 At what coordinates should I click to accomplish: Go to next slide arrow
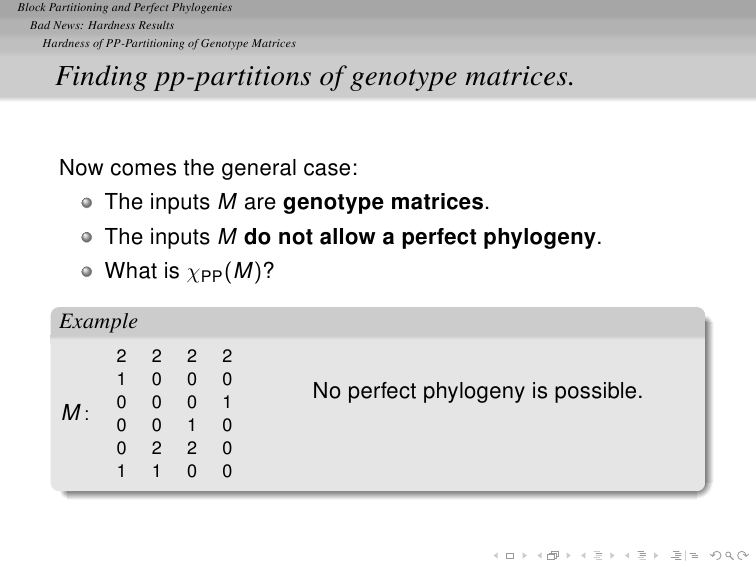tap(525, 556)
